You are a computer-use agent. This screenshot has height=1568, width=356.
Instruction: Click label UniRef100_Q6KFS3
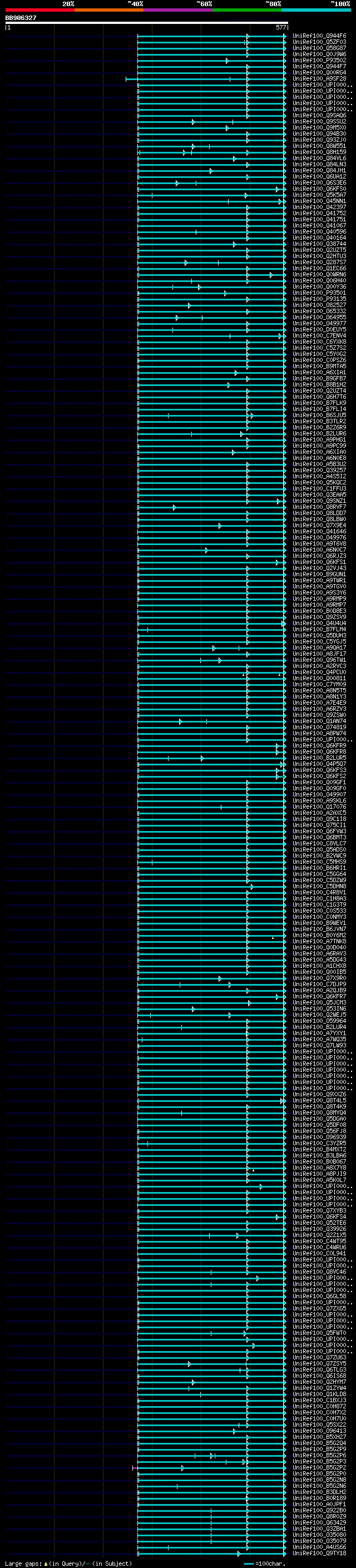(319, 770)
